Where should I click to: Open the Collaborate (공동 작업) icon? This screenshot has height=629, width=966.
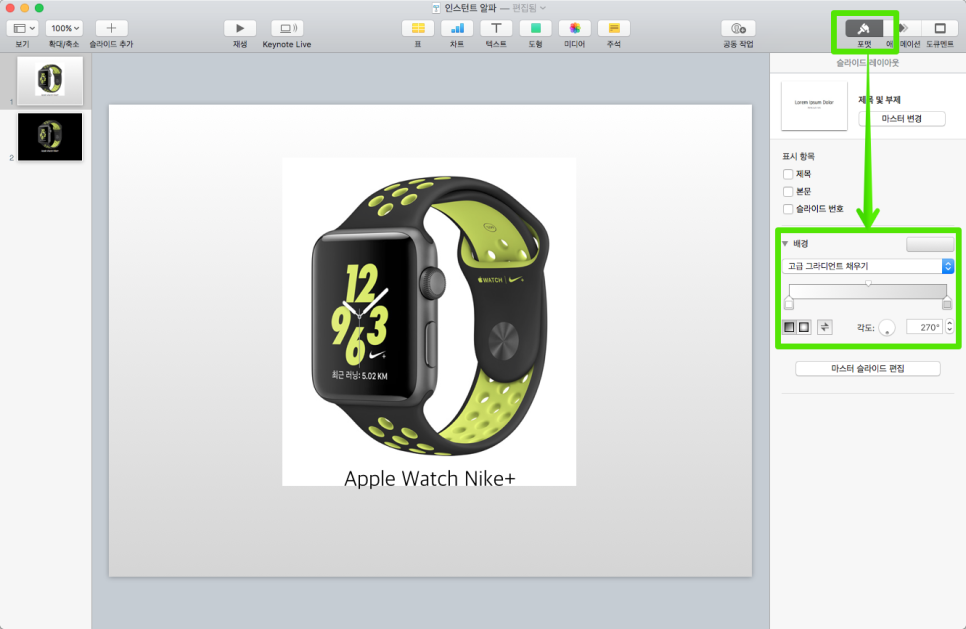738,28
